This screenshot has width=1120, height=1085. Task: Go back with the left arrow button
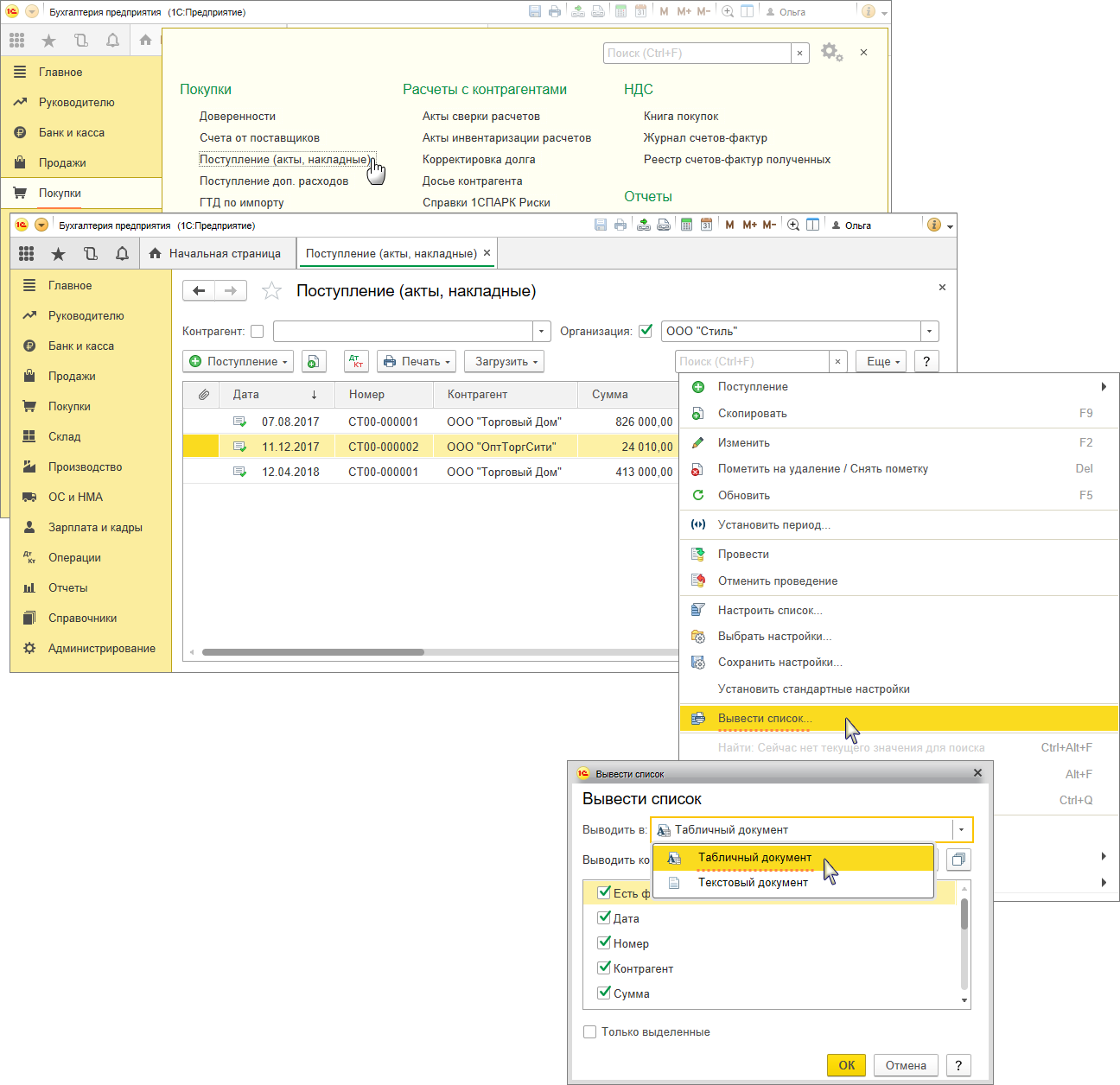(x=199, y=291)
